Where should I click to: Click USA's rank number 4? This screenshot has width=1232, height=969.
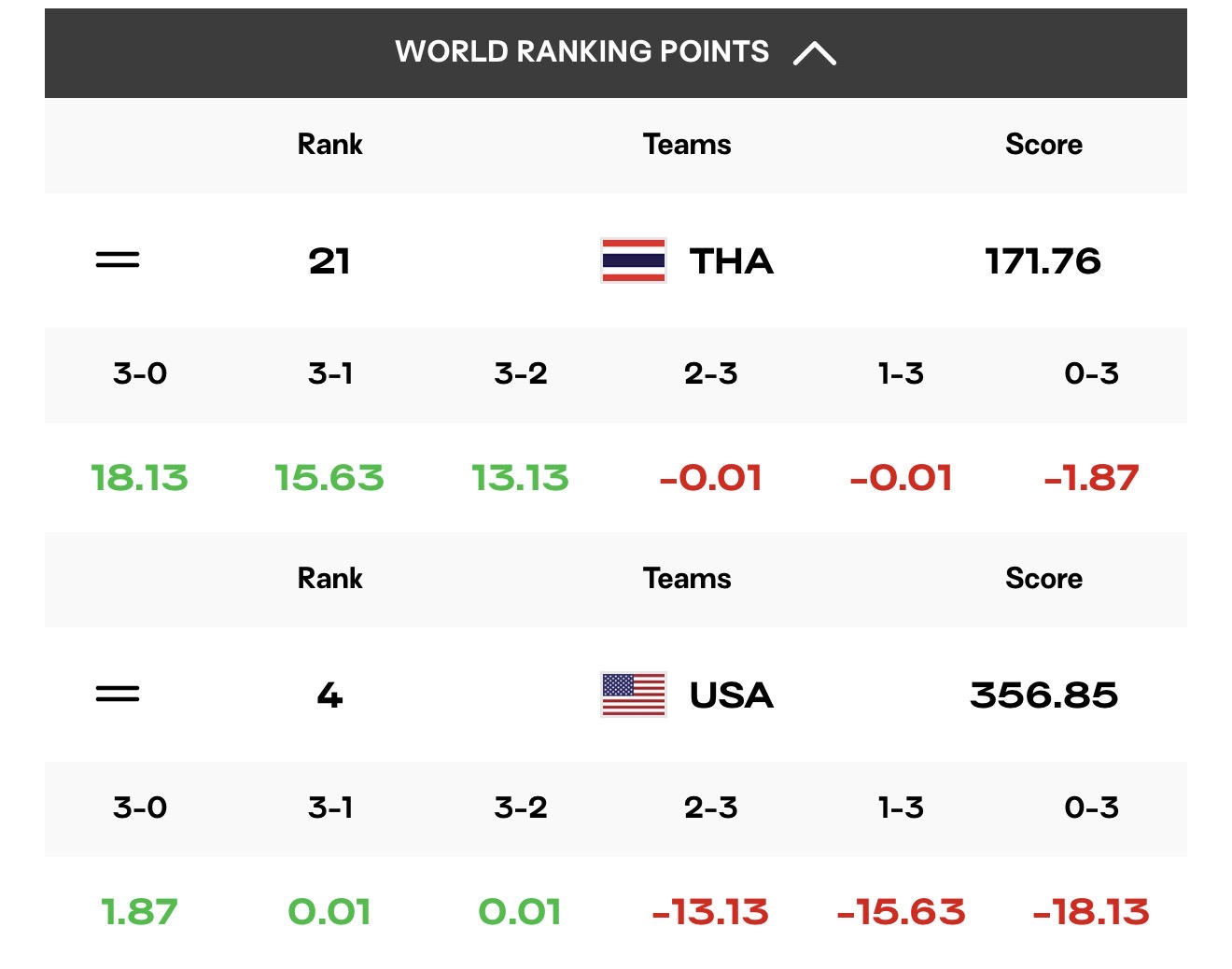point(329,695)
